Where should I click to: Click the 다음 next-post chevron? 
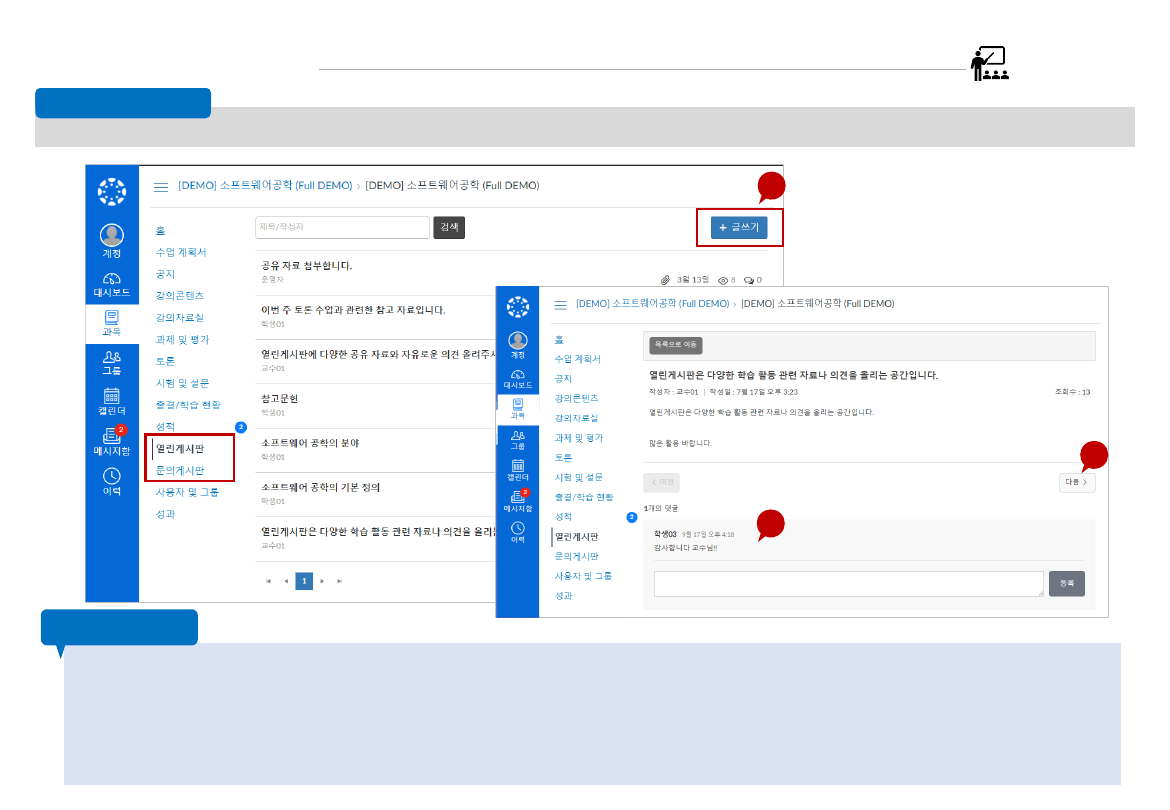coord(1077,482)
